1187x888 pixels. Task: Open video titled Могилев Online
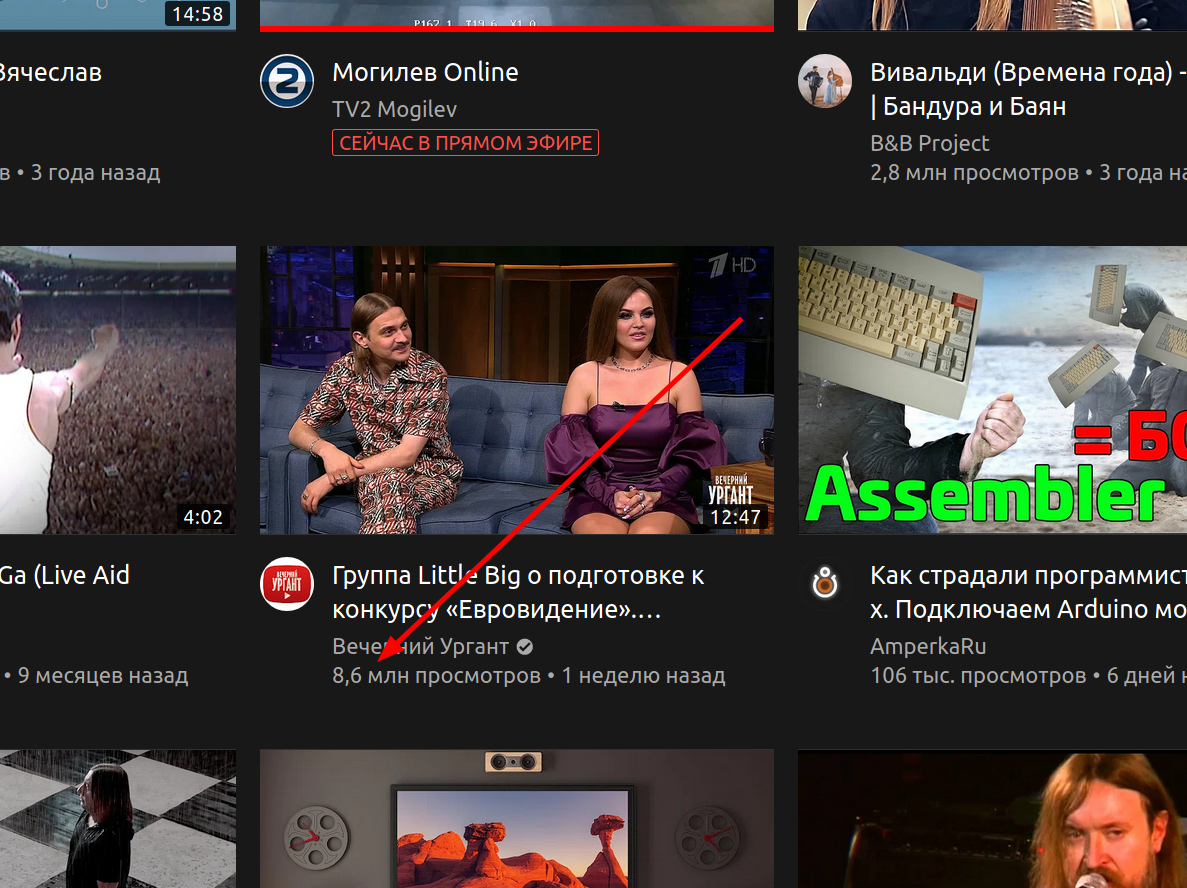tap(425, 73)
